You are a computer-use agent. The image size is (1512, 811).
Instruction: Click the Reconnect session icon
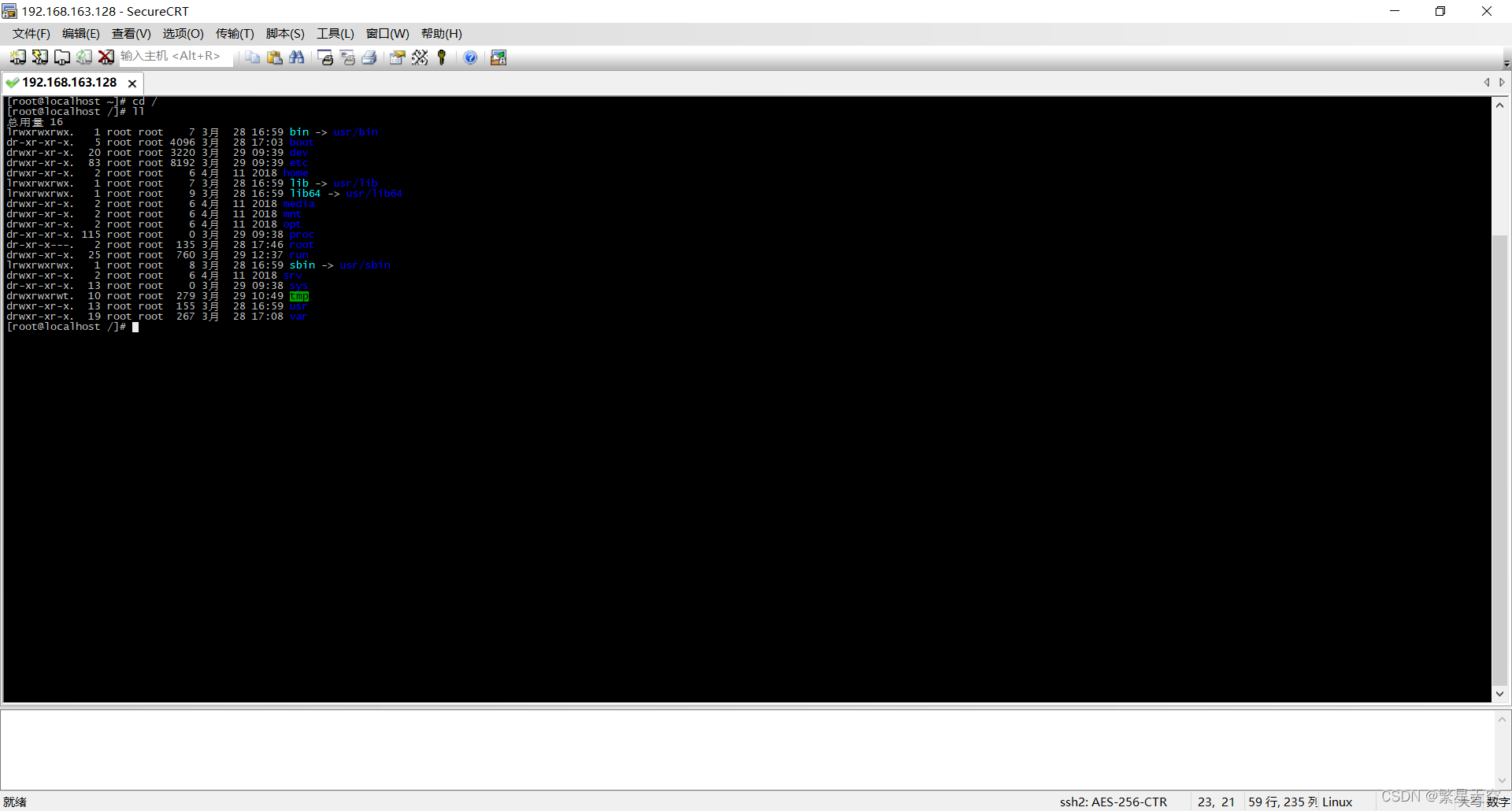click(84, 57)
